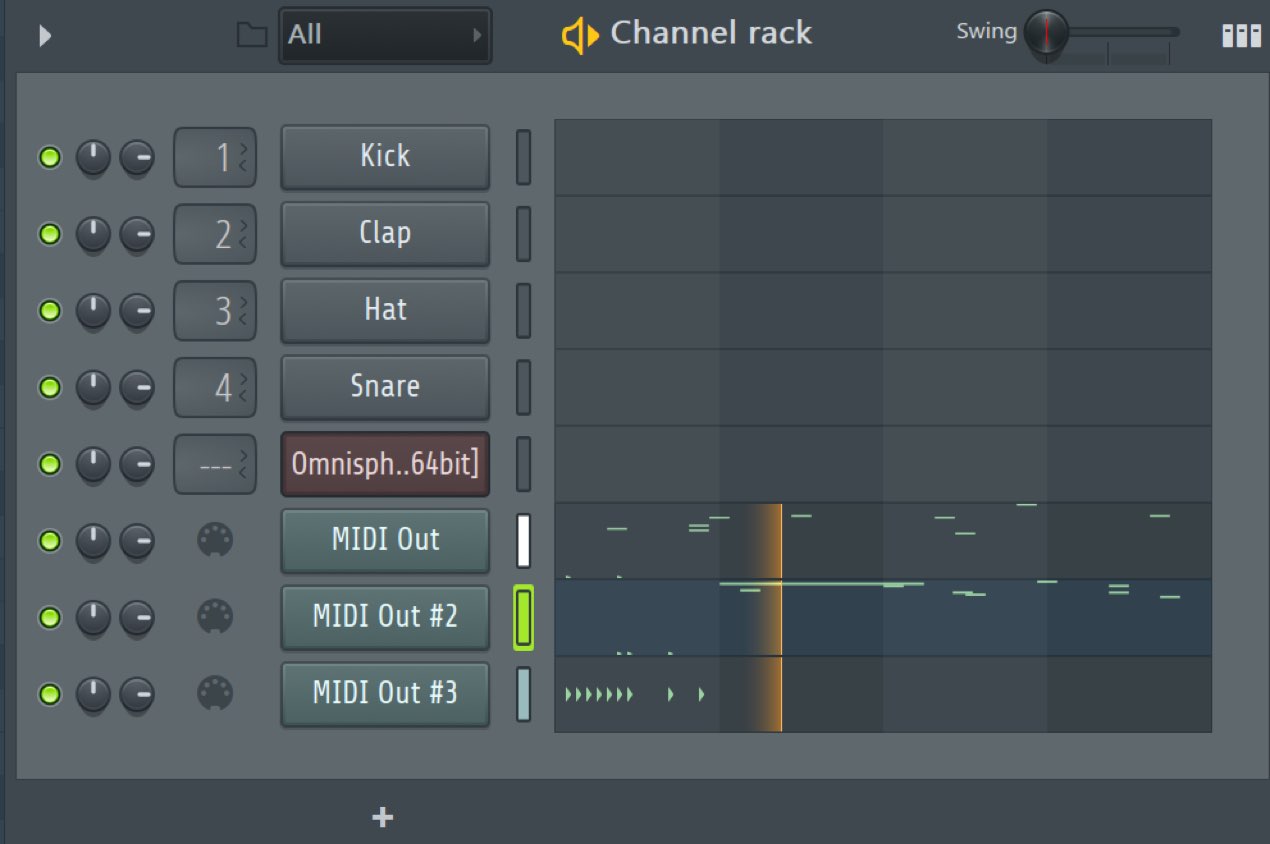The height and width of the screenshot is (844, 1270).
Task: Toggle graph editor bars icon
Action: point(1241,35)
